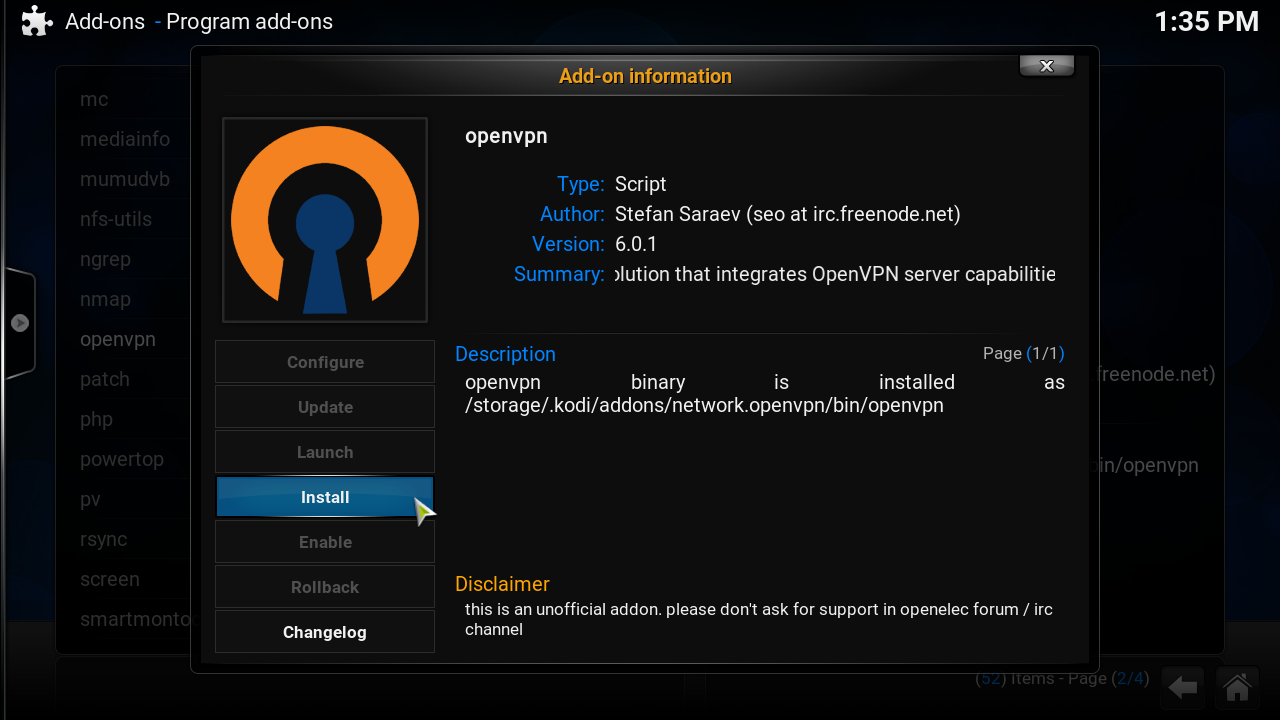Click the Configure button
Viewport: 1280px width, 720px height.
325,362
